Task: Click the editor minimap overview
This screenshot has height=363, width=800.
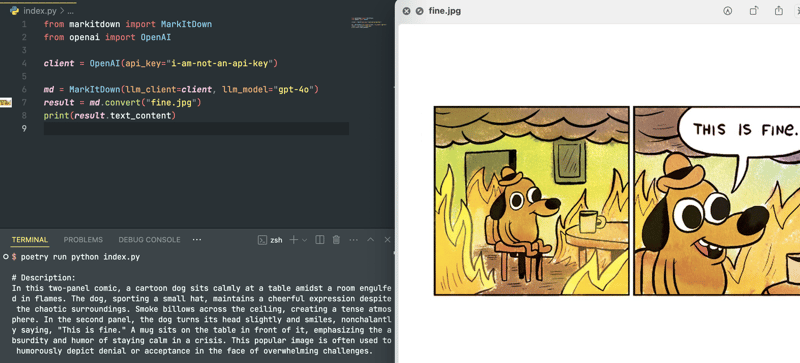Action: (x=368, y=23)
